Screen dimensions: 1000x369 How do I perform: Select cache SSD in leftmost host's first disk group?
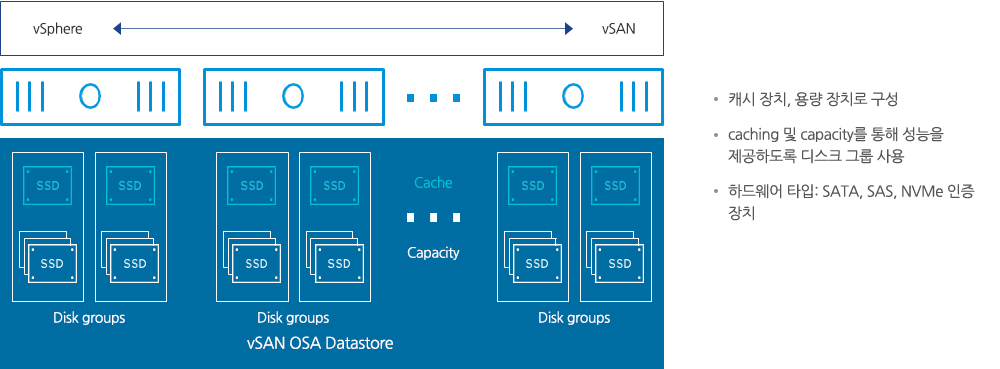coord(48,185)
